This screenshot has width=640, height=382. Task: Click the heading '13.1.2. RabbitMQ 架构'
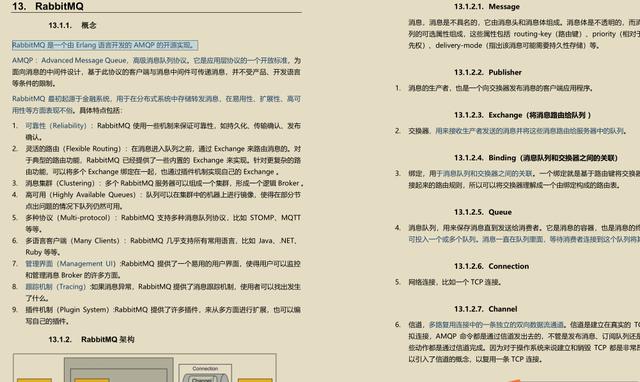(91, 339)
